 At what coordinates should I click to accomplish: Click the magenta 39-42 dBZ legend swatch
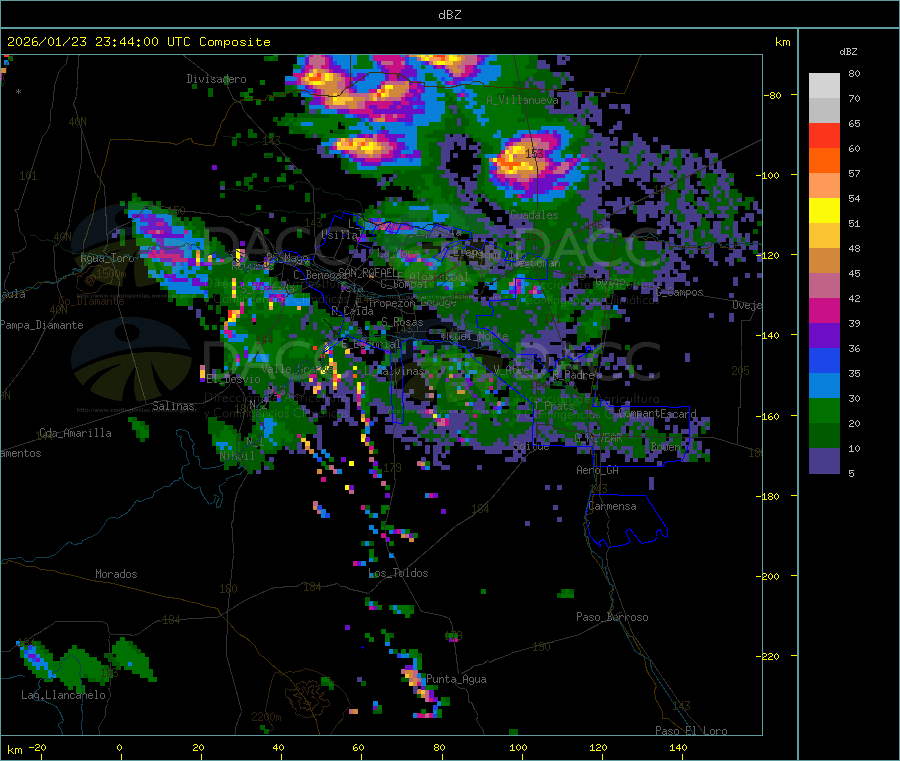[x=824, y=310]
